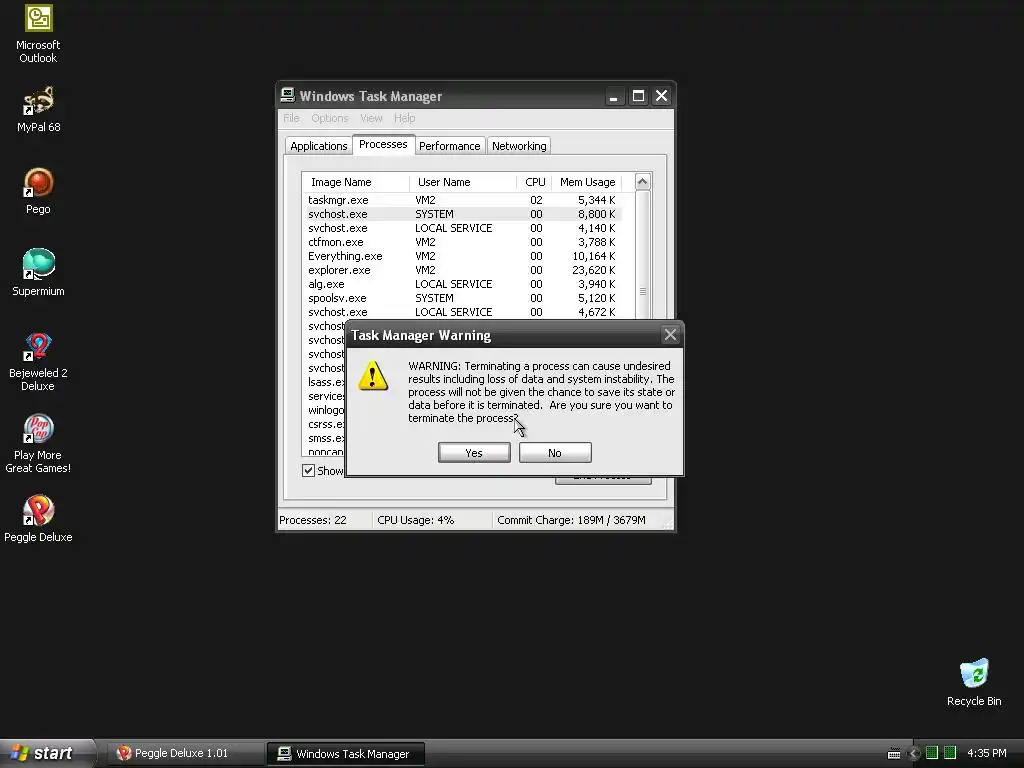Image resolution: width=1024 pixels, height=768 pixels.
Task: Cancel termination with No button
Action: (555, 453)
